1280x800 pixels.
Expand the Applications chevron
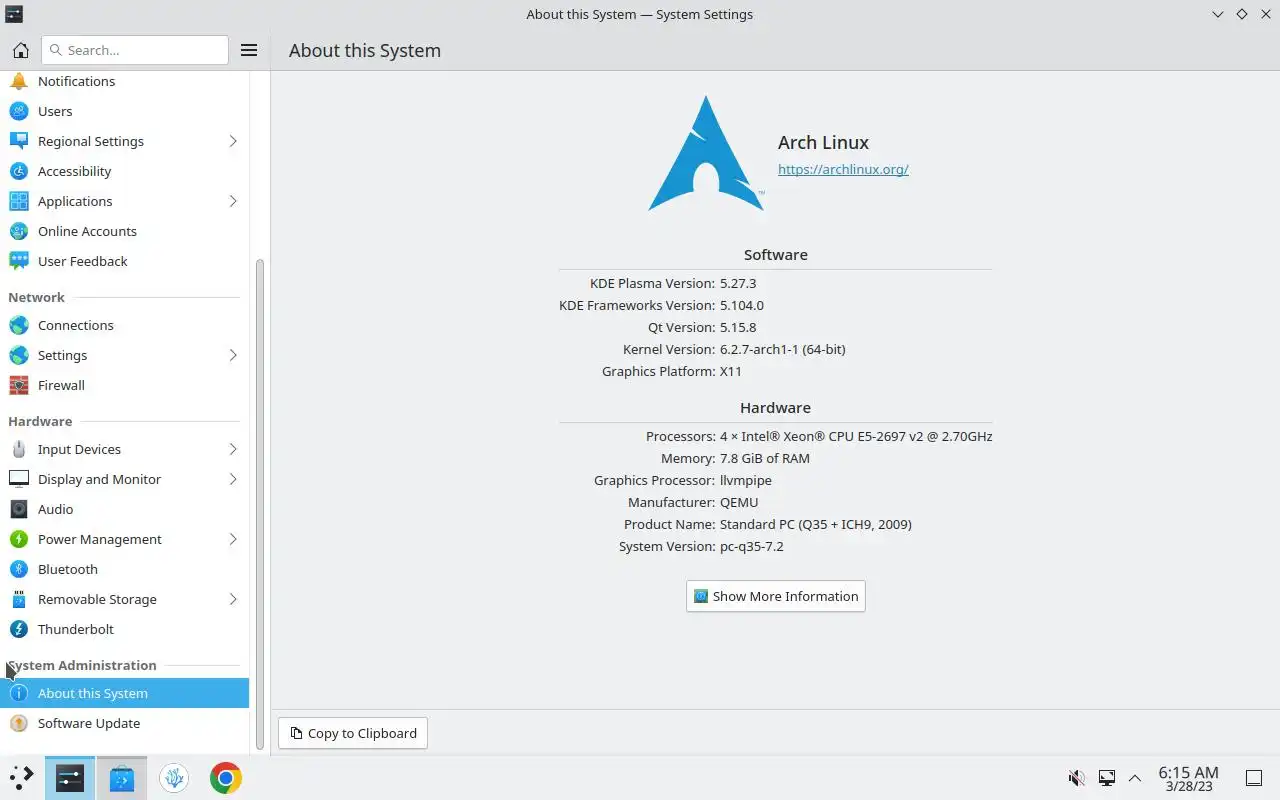click(x=233, y=201)
